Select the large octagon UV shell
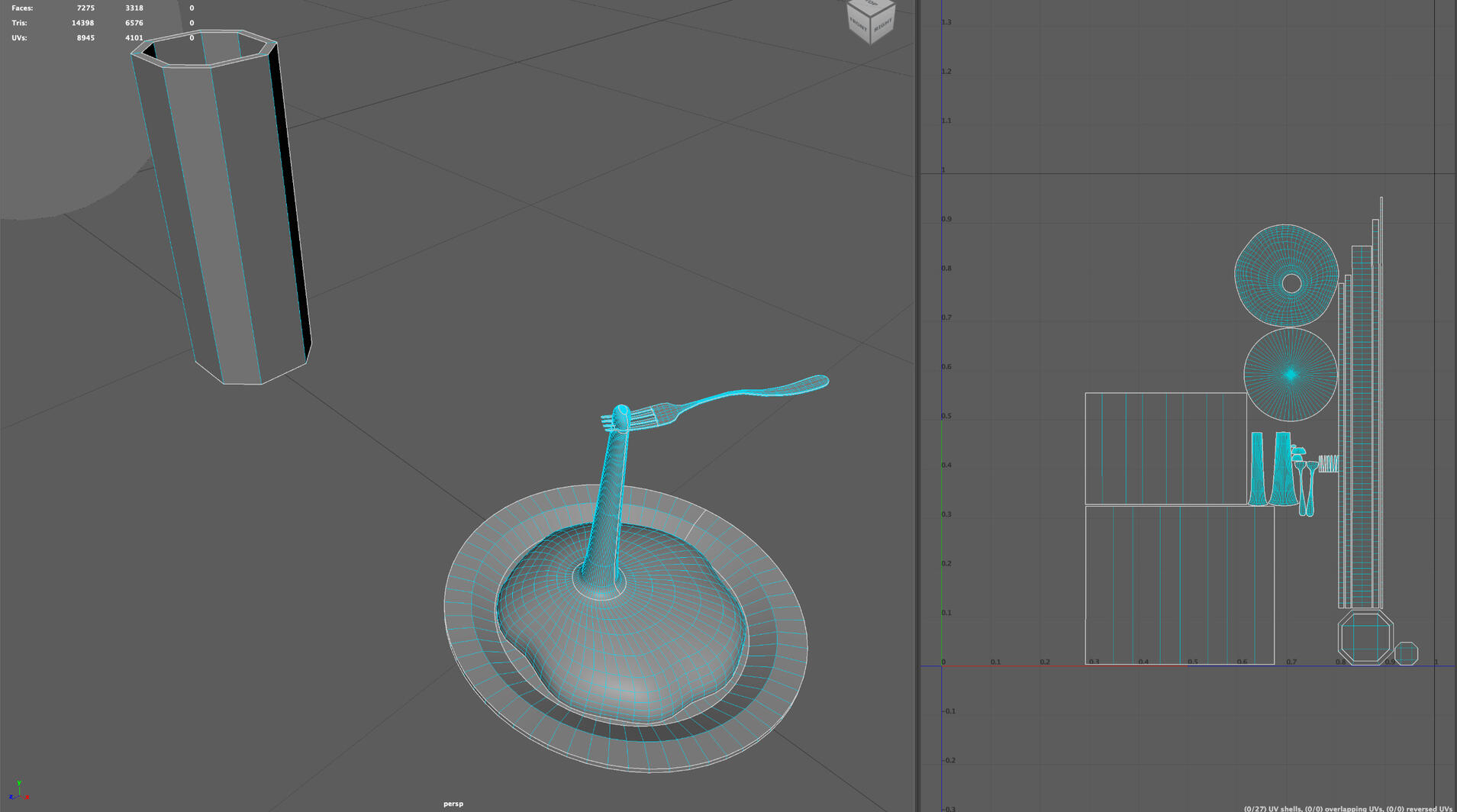1457x812 pixels. click(x=1365, y=637)
